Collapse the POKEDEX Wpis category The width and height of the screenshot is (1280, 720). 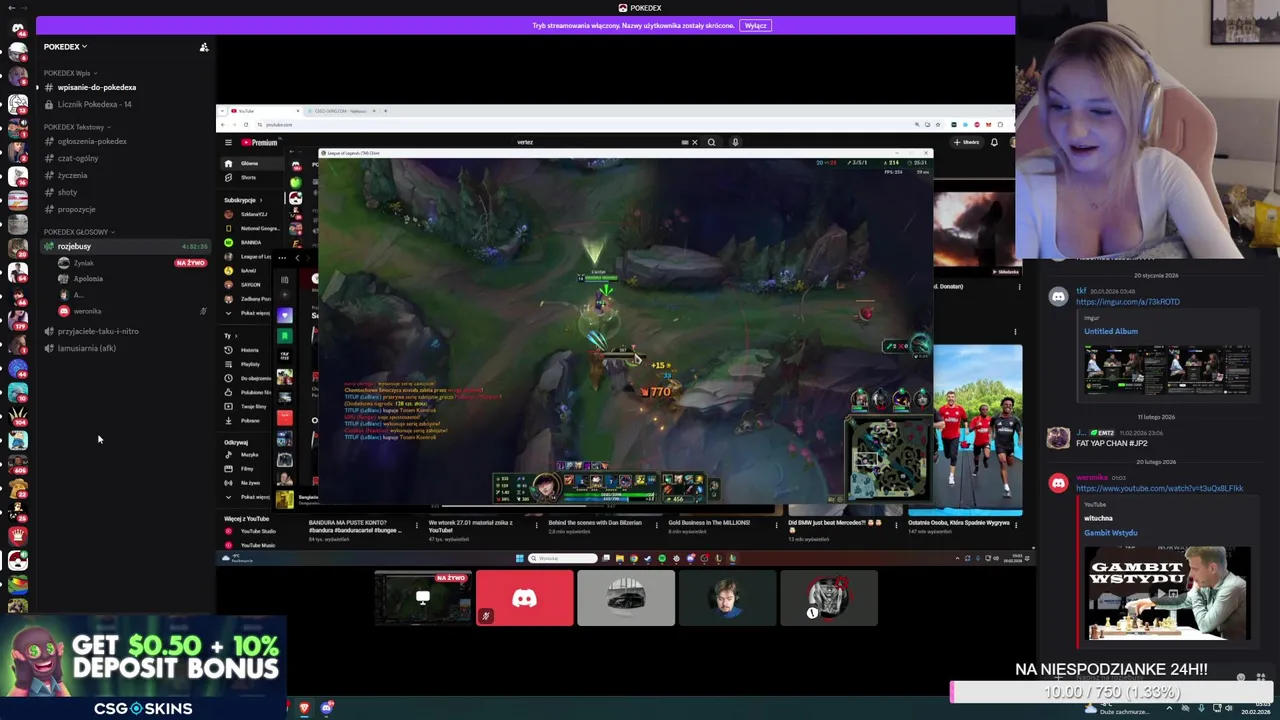click(69, 73)
